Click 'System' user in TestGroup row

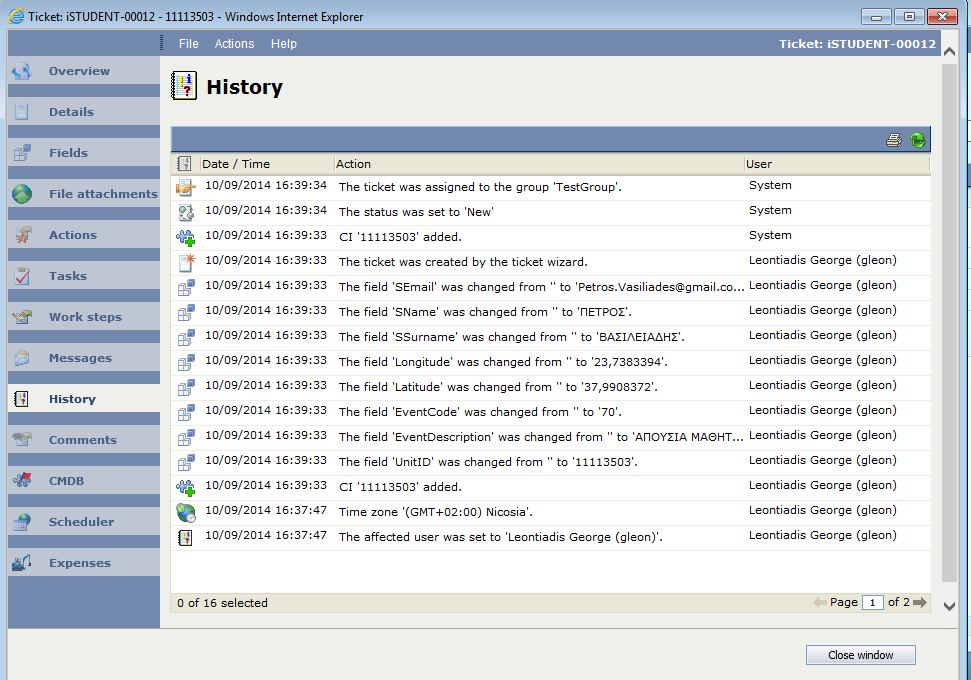pos(770,185)
